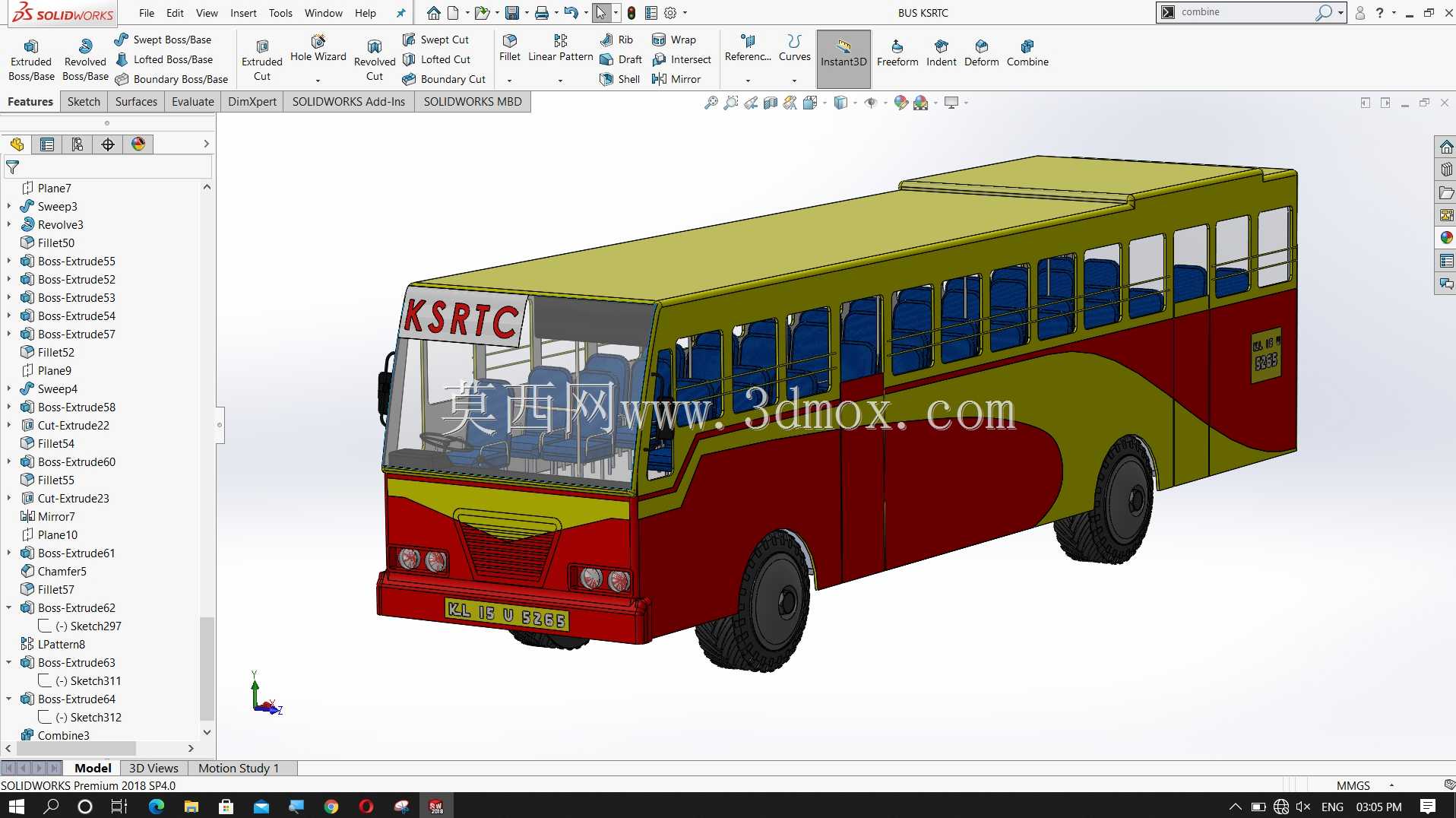Open the Hole Wizard

coord(318,49)
